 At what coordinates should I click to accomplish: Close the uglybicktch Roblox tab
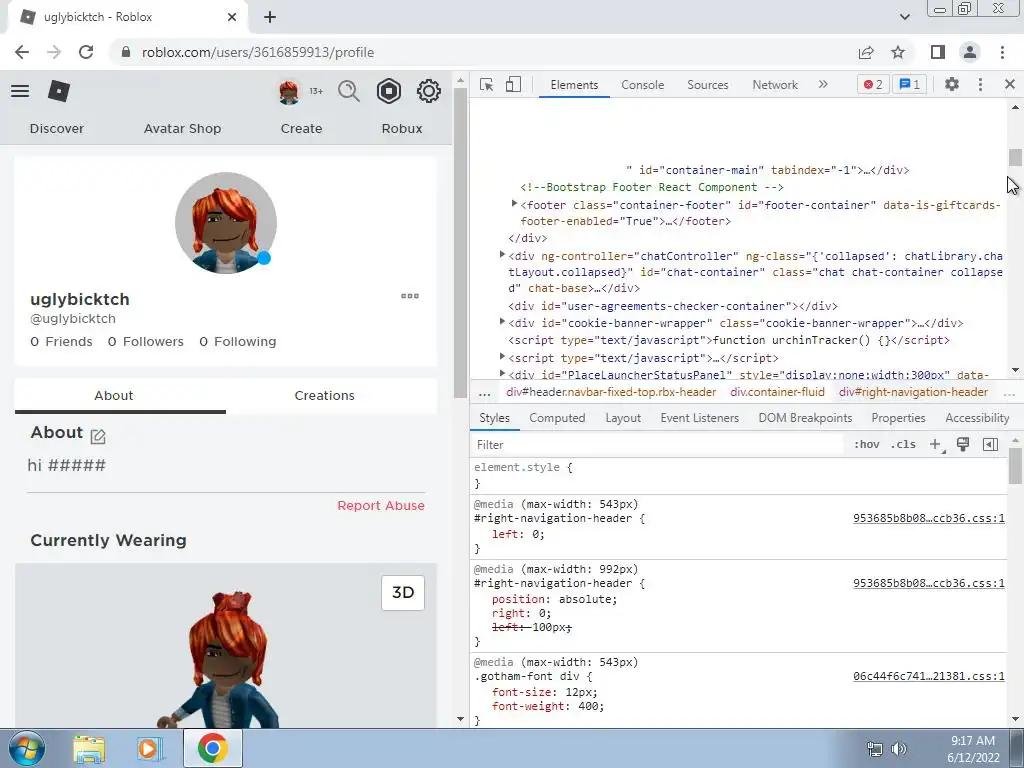[232, 17]
